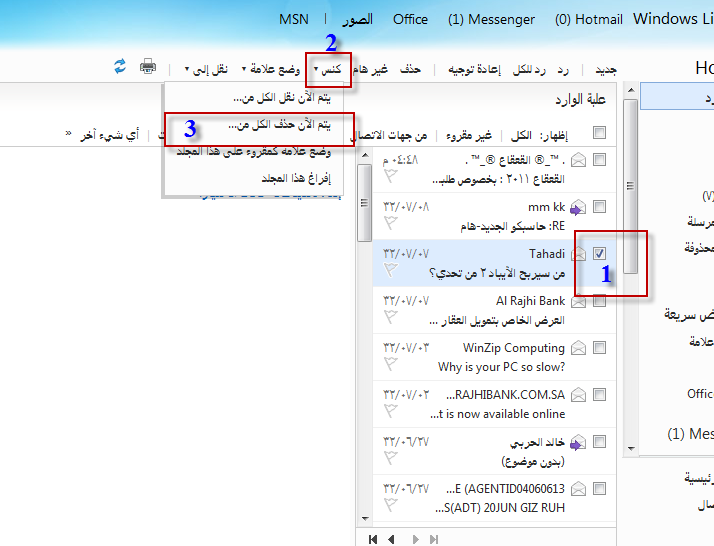Check the القعقاع message checkbox

[599, 159]
